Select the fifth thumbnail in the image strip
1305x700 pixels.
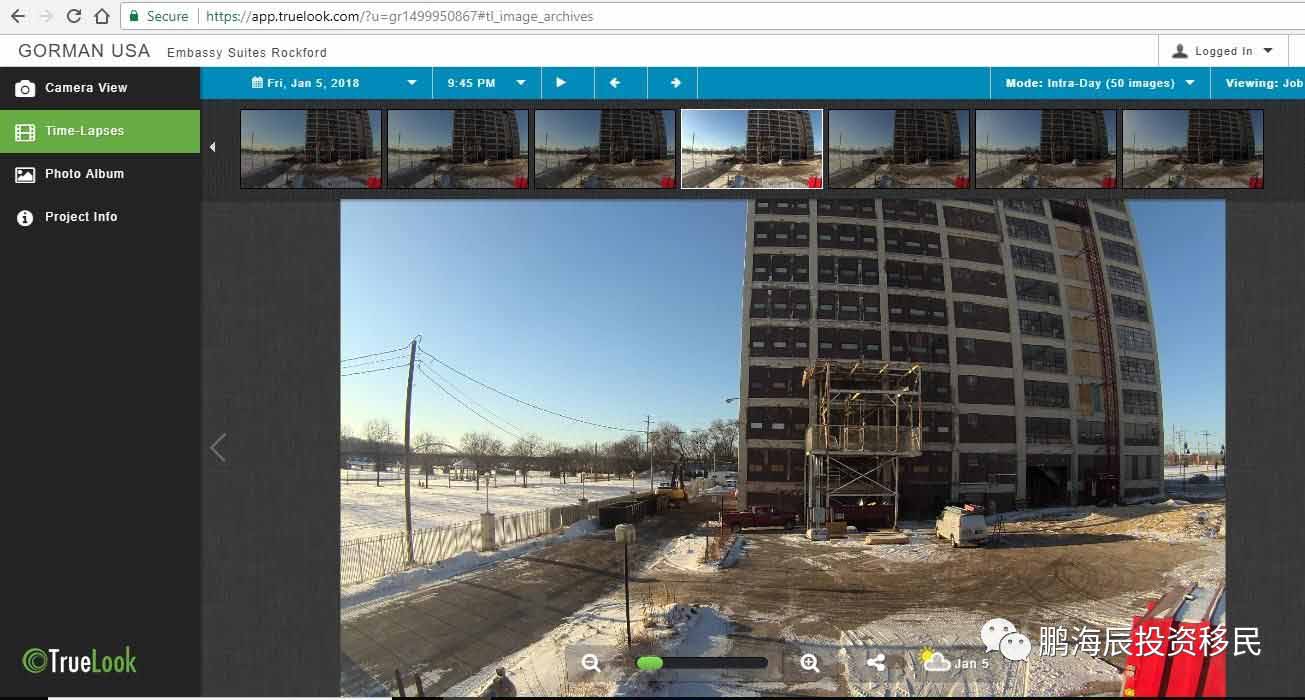pos(899,149)
